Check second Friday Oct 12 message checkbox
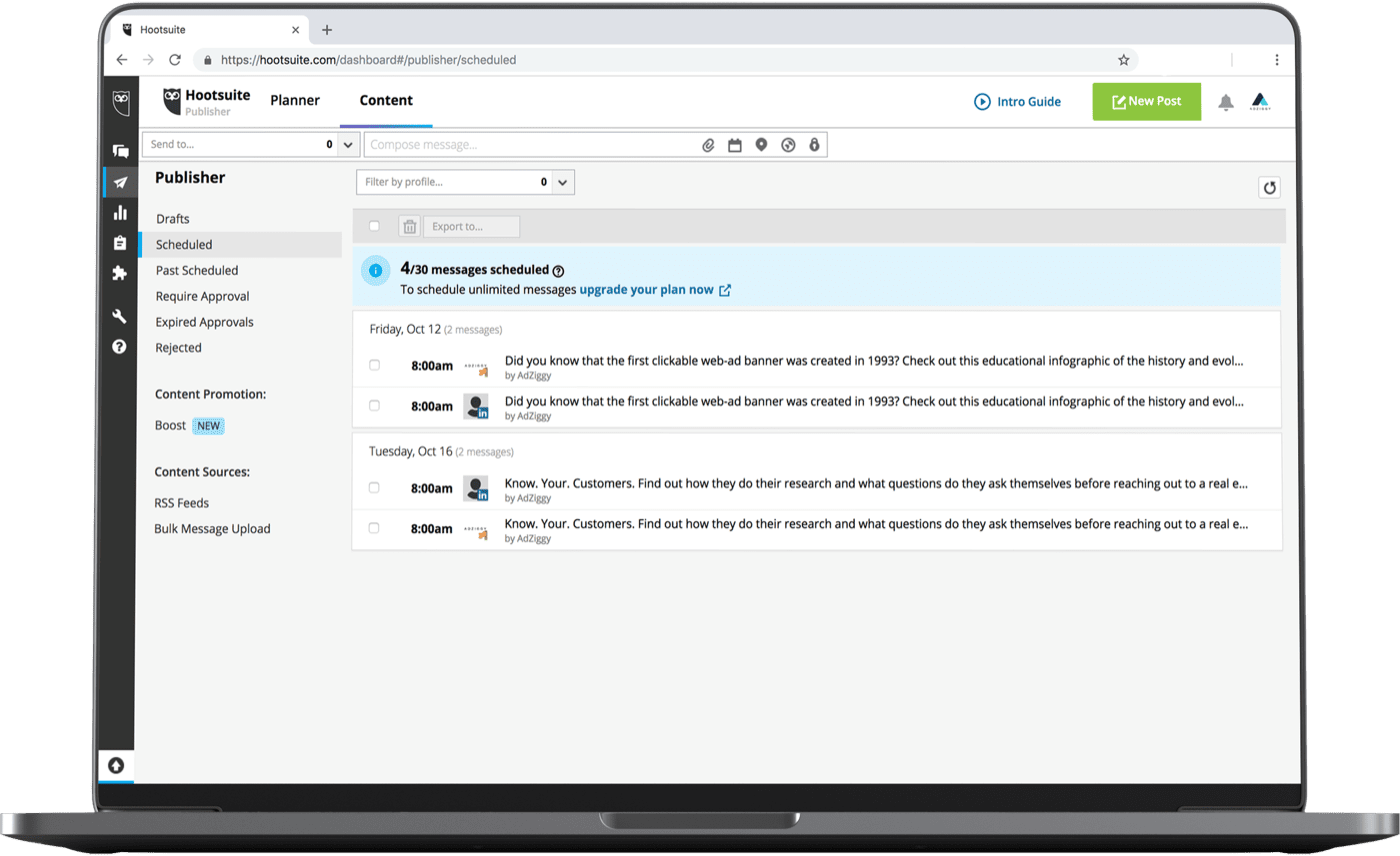Image resolution: width=1400 pixels, height=856 pixels. pos(375,405)
